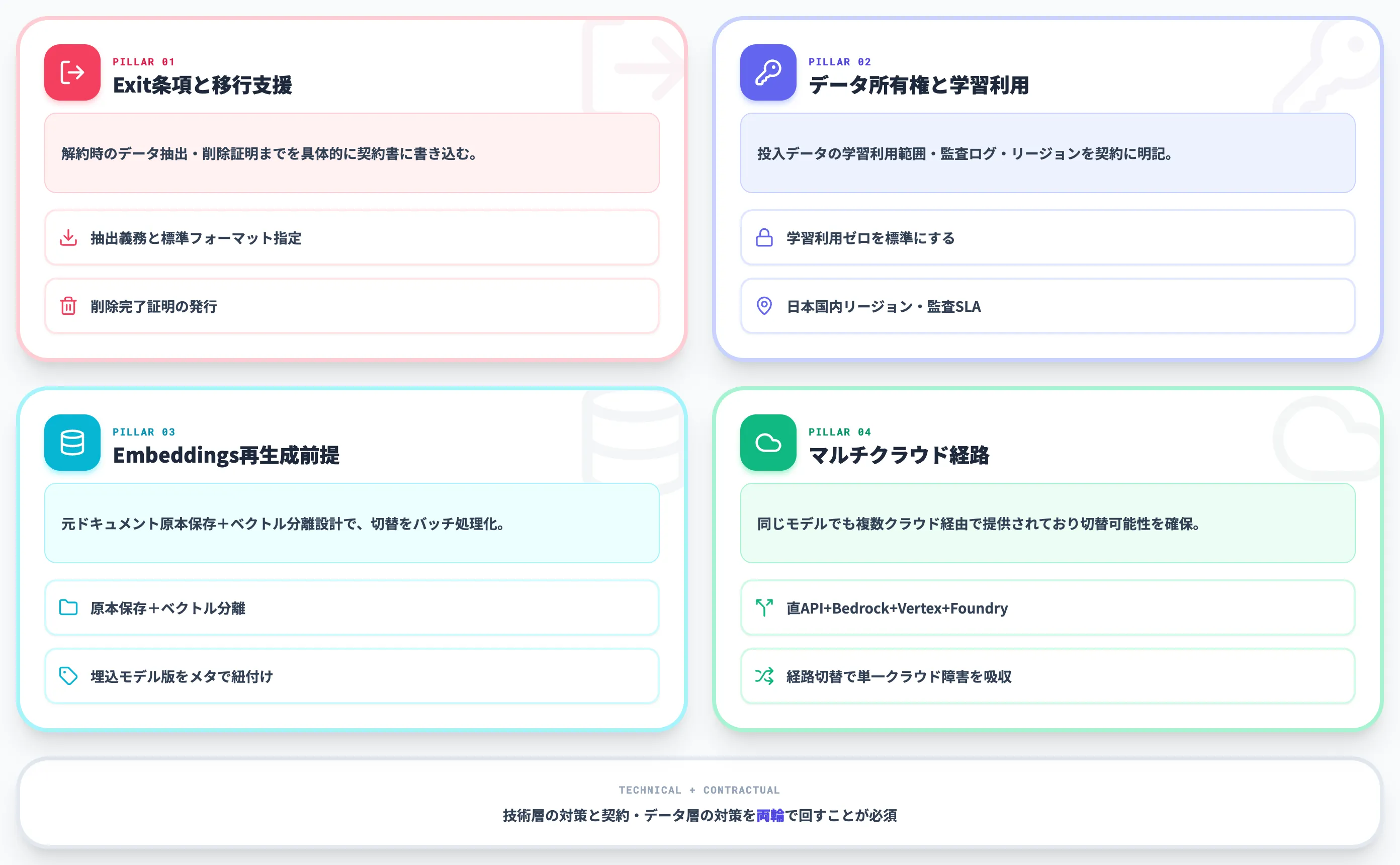Select the row text 抽出義務と標準フォーマット指定
The width and height of the screenshot is (1400, 865).
[196, 238]
